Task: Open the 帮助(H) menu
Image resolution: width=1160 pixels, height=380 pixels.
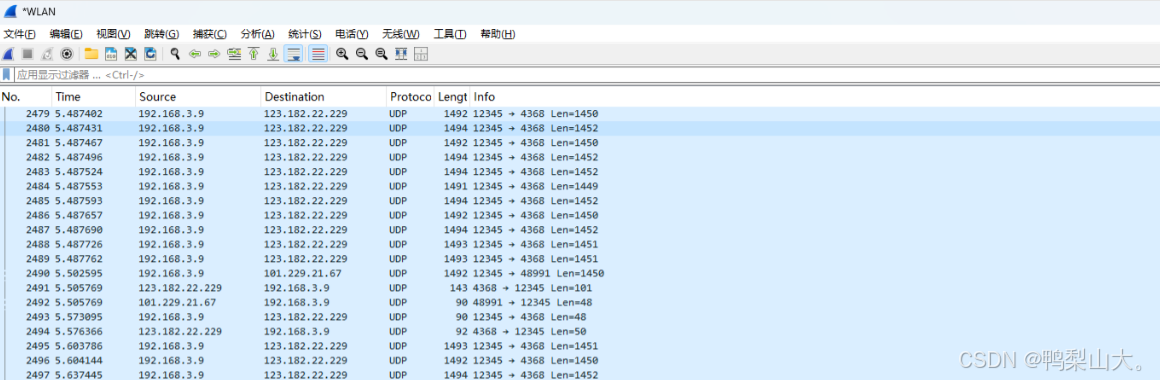Action: click(x=498, y=34)
